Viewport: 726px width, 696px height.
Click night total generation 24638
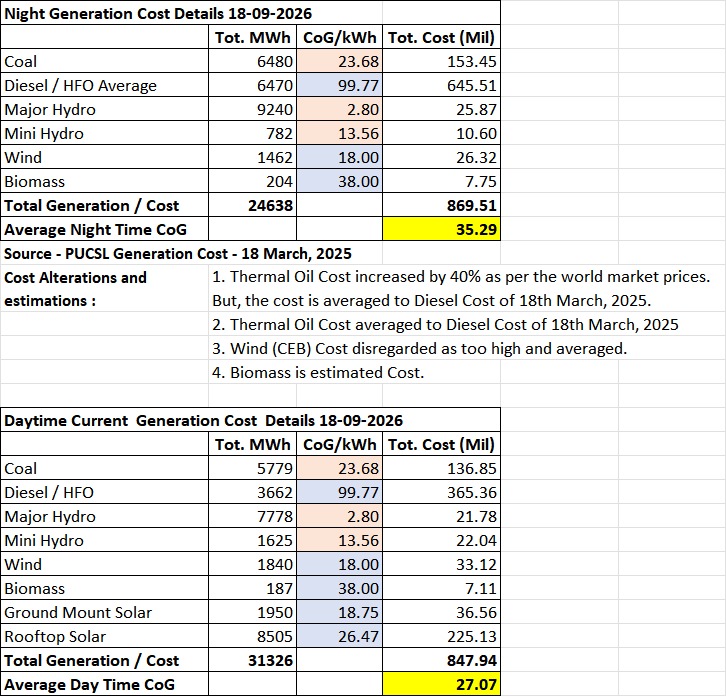tap(252, 206)
